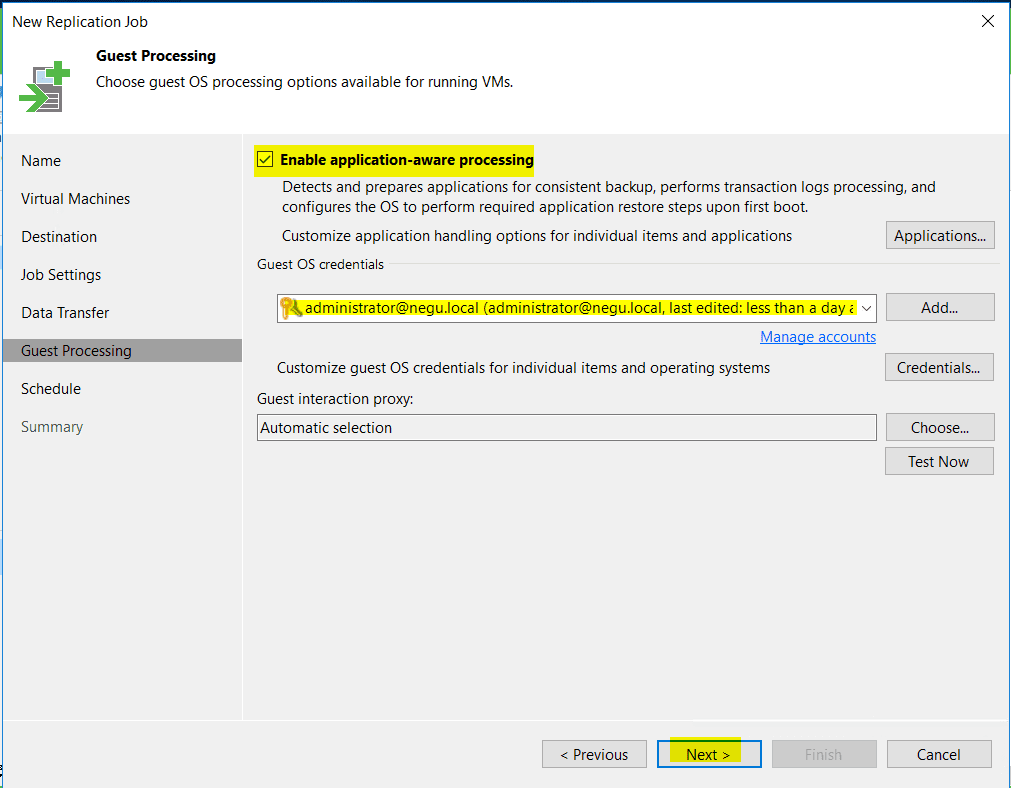Click the Automatic selection proxy field
This screenshot has width=1011, height=788.
(565, 427)
